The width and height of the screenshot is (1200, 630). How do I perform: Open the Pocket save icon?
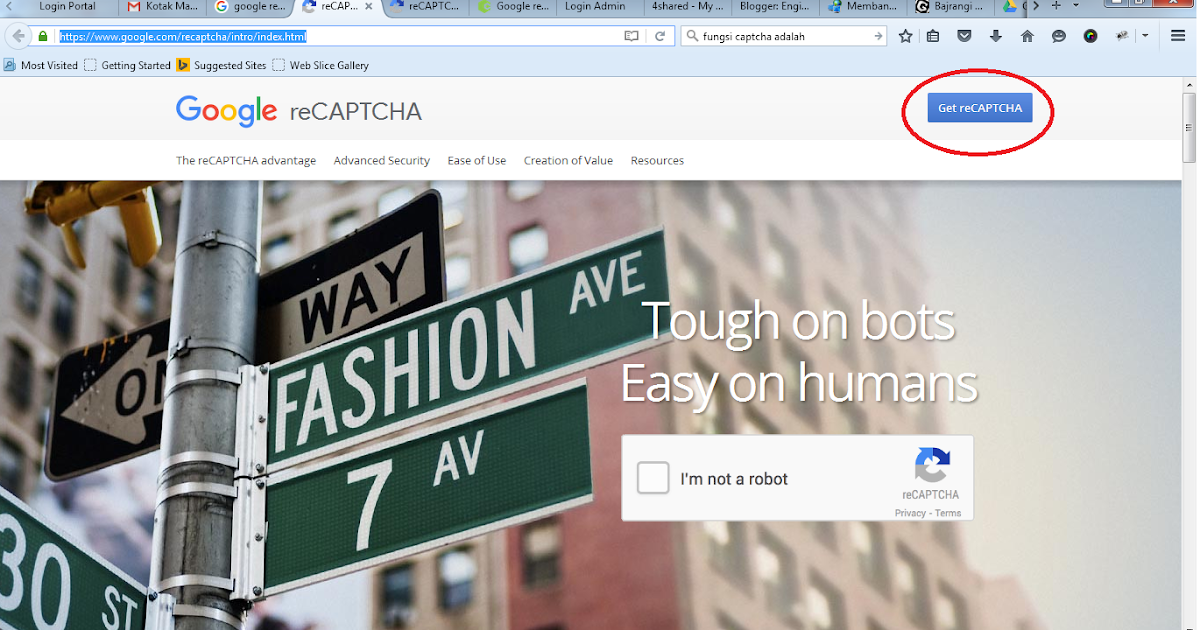click(964, 36)
